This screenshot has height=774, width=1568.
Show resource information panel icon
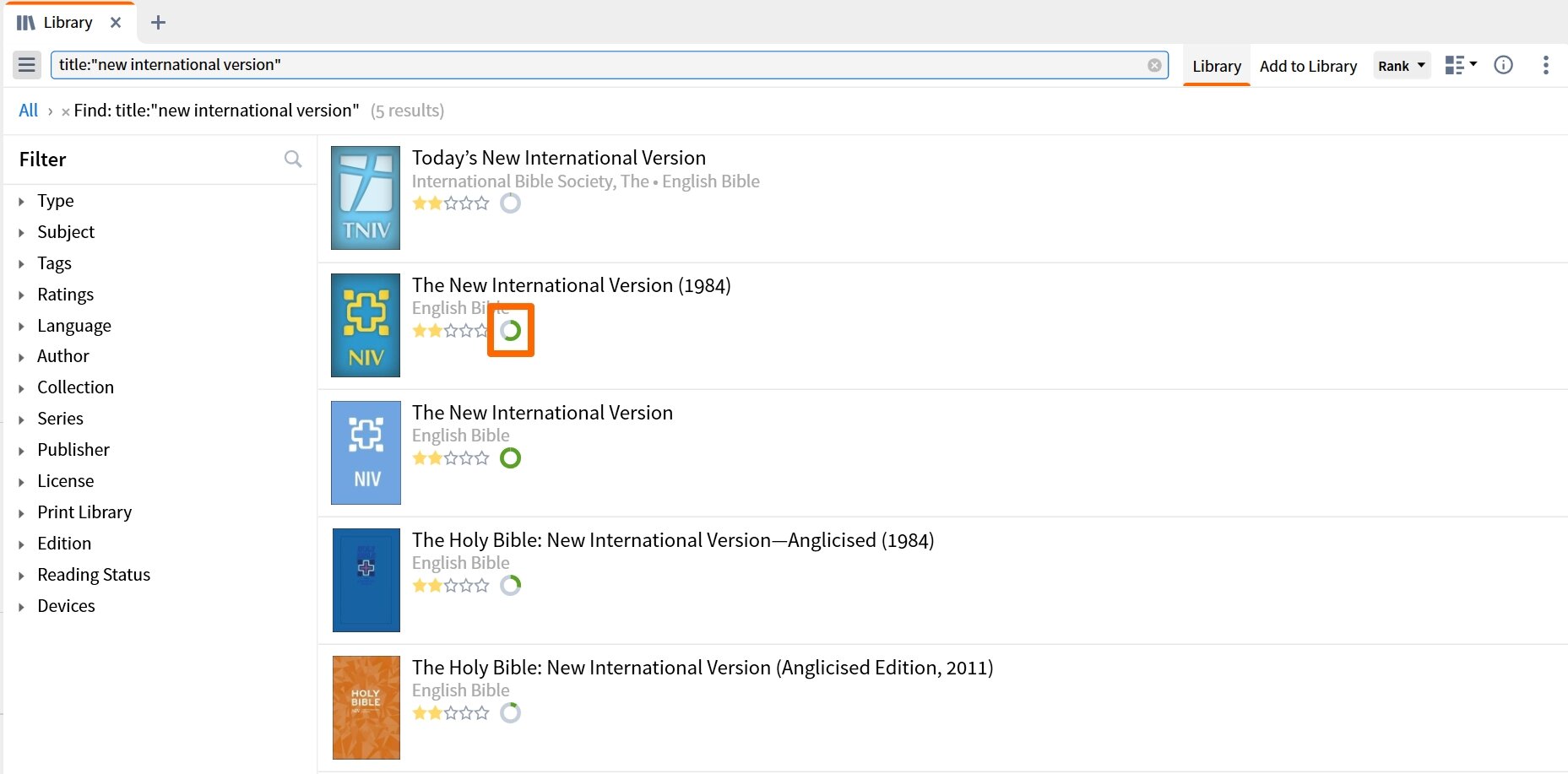[x=1503, y=65]
